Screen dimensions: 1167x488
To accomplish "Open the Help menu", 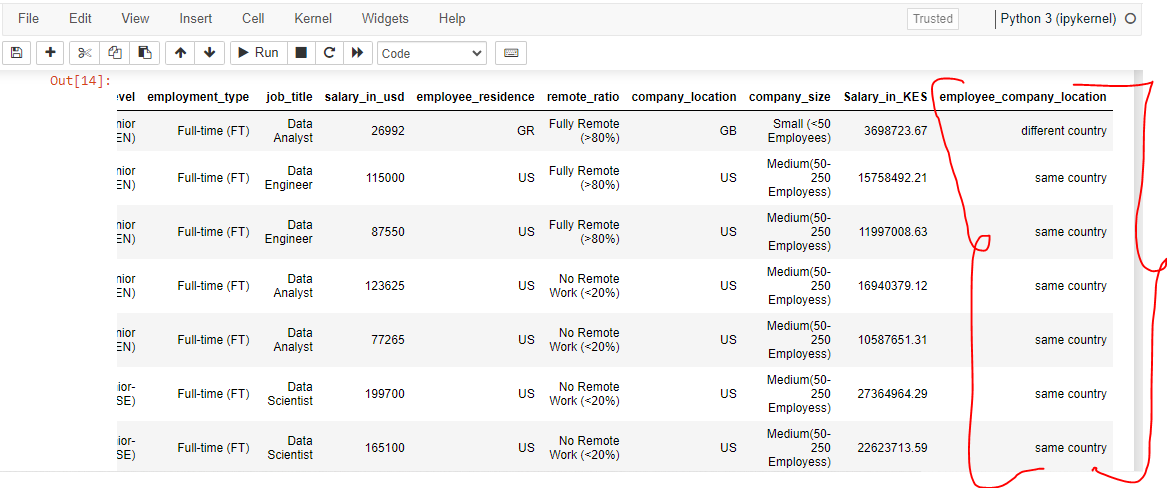I will click(453, 19).
